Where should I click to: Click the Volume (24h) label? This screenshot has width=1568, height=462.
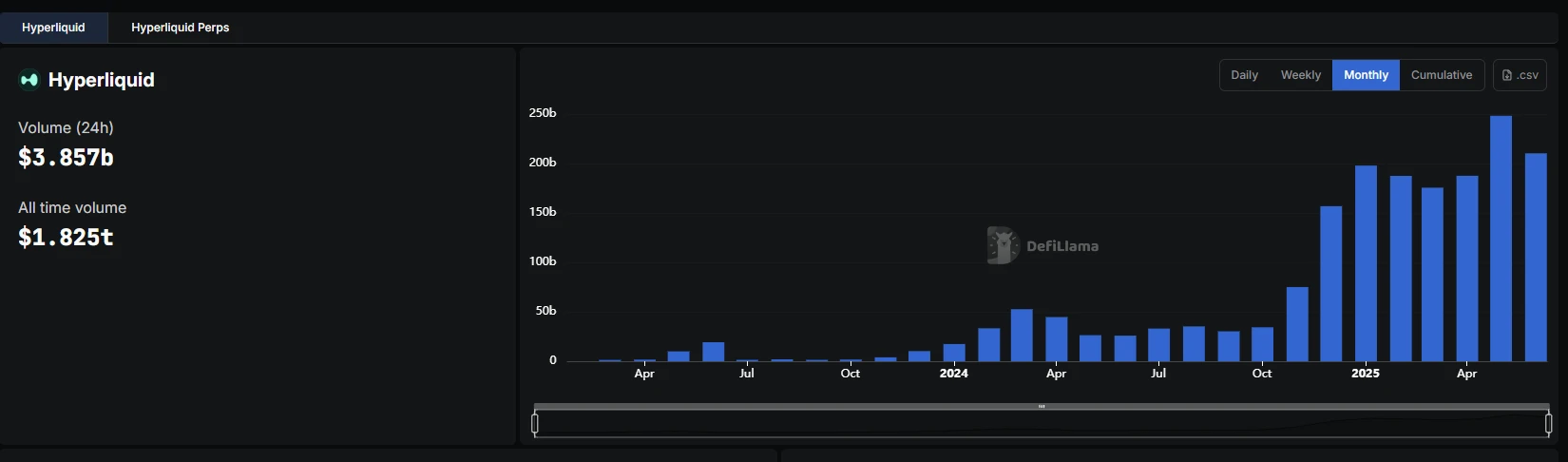click(66, 127)
